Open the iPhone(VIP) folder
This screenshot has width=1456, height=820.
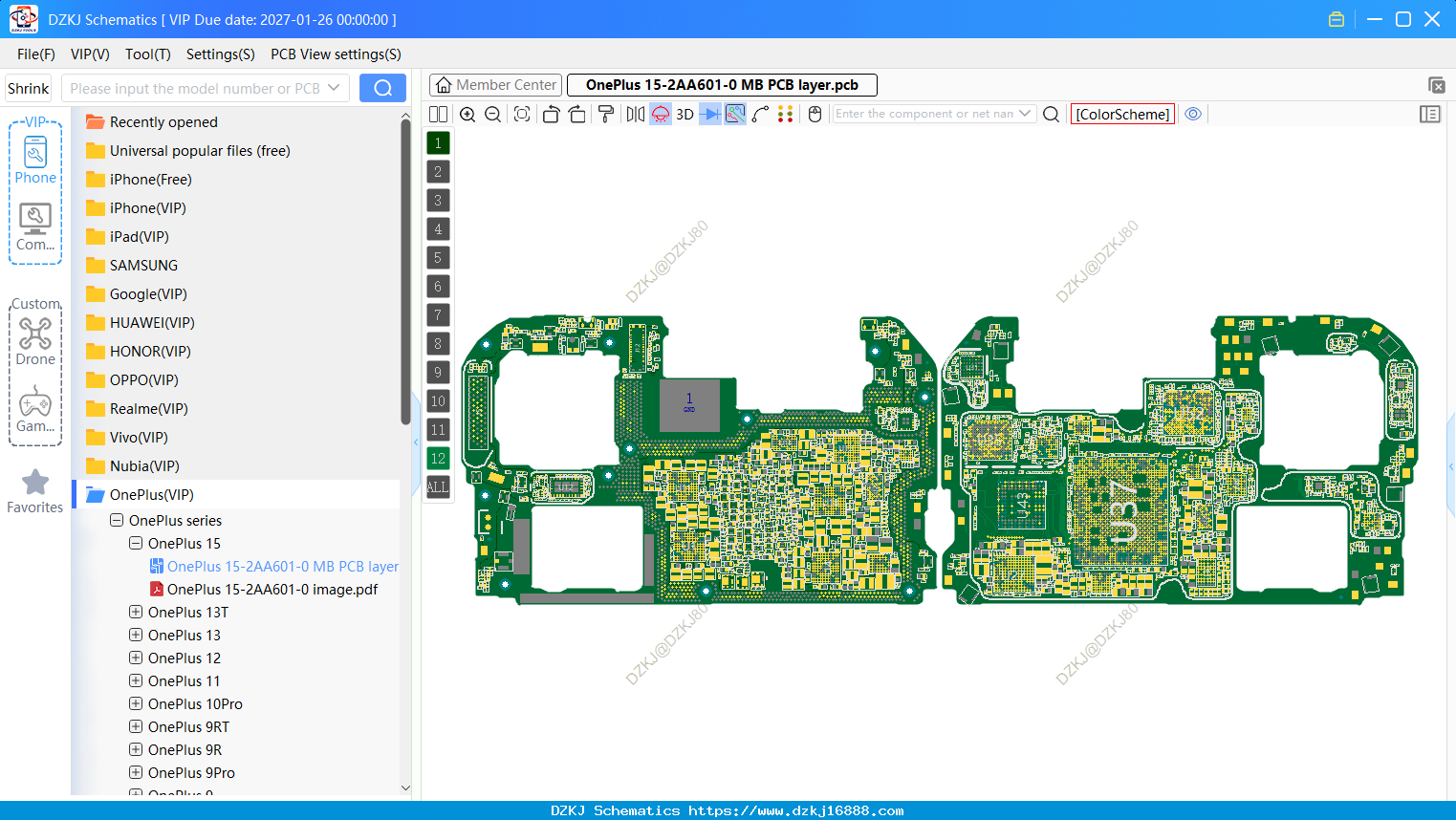[x=135, y=208]
